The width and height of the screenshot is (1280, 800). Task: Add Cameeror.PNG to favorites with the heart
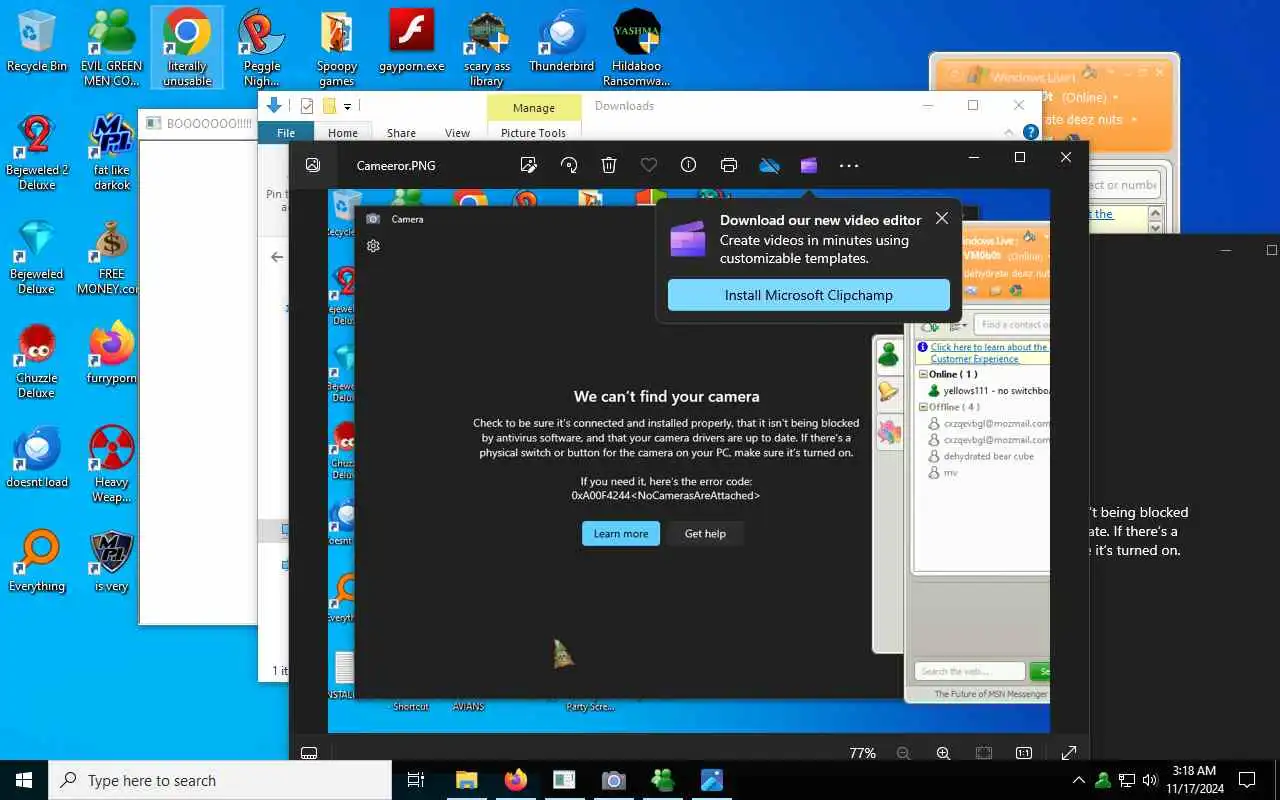click(649, 165)
